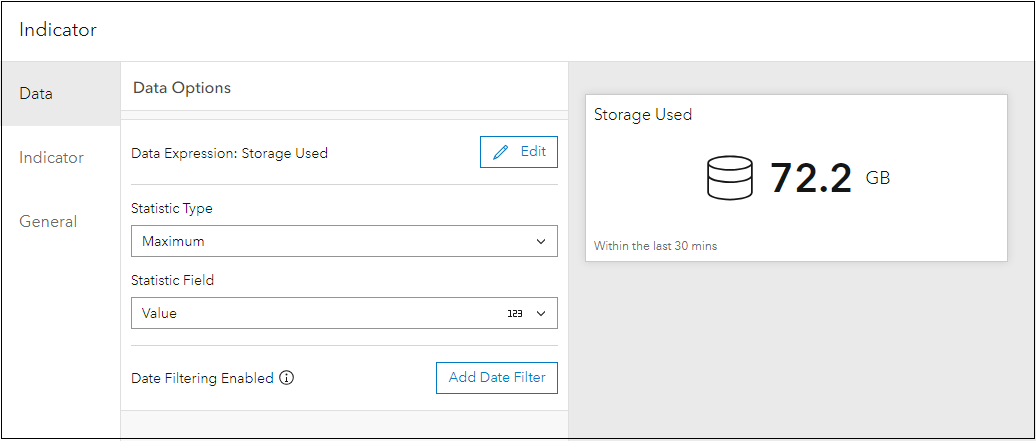Viewport: 1036px width, 441px height.
Task: Select the Value text in Statistic Field box
Action: tap(160, 313)
